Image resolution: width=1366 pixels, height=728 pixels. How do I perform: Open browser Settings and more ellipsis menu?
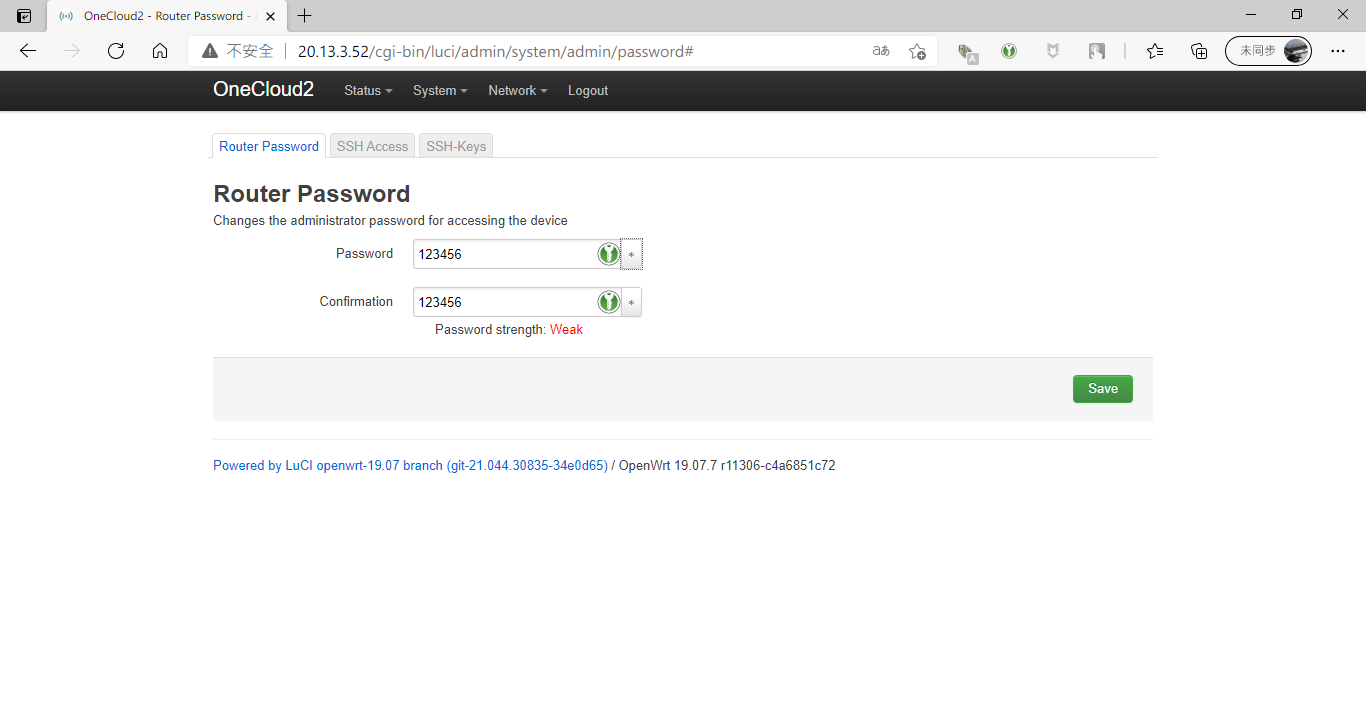(x=1338, y=51)
